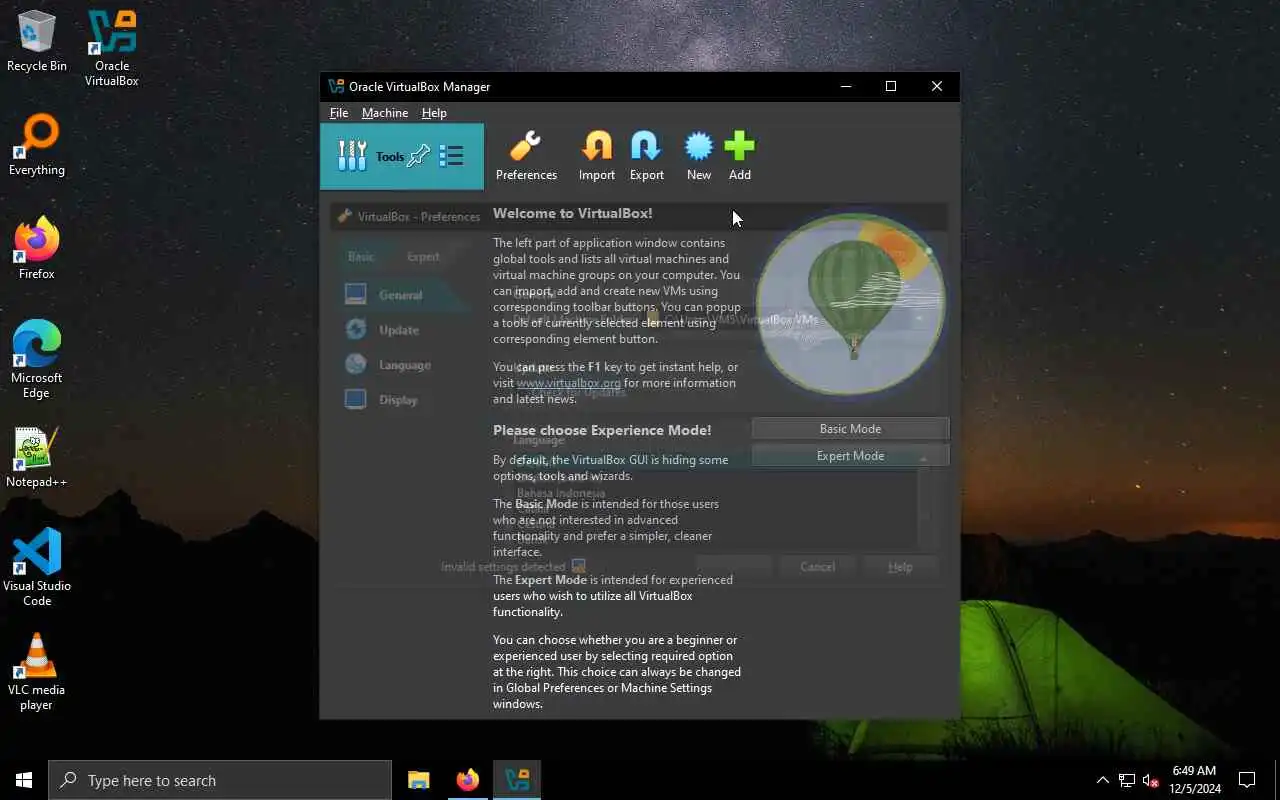
Task: Select the Tools item in left pane
Action: (x=402, y=156)
